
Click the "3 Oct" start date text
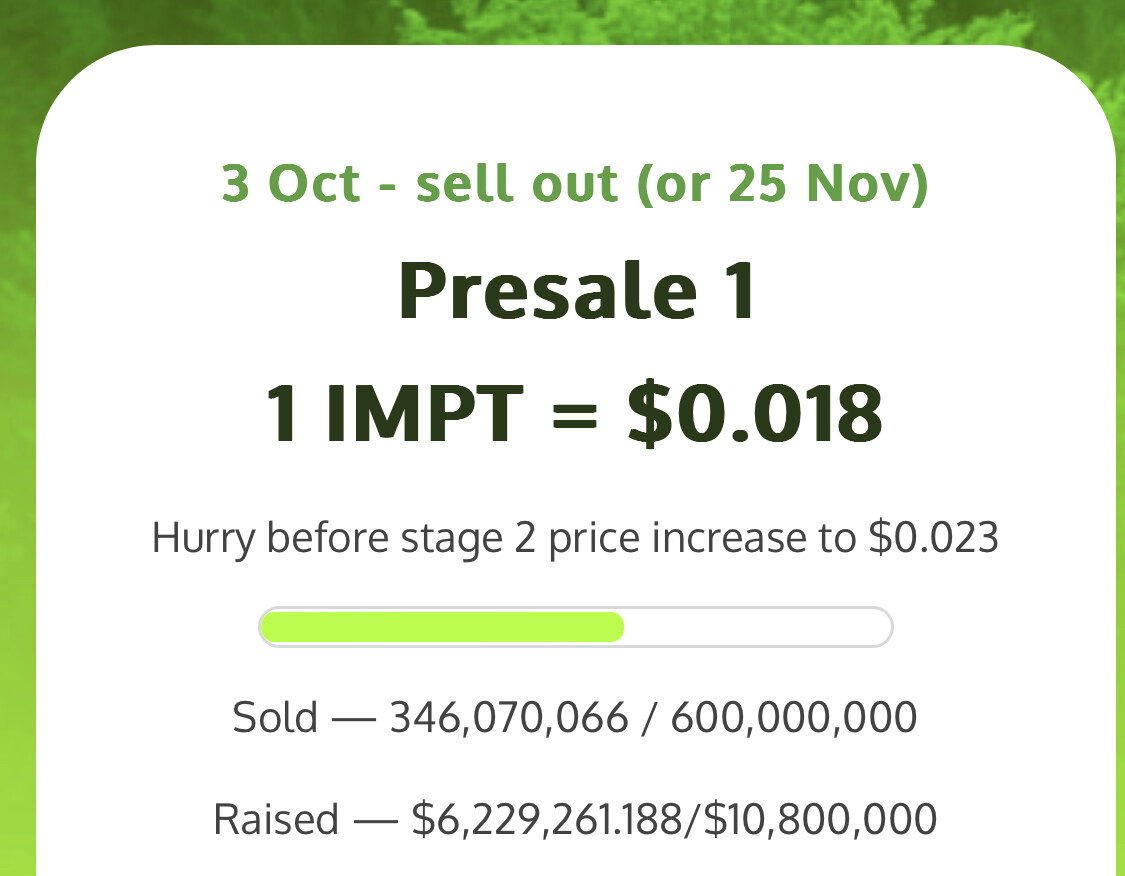click(x=291, y=184)
